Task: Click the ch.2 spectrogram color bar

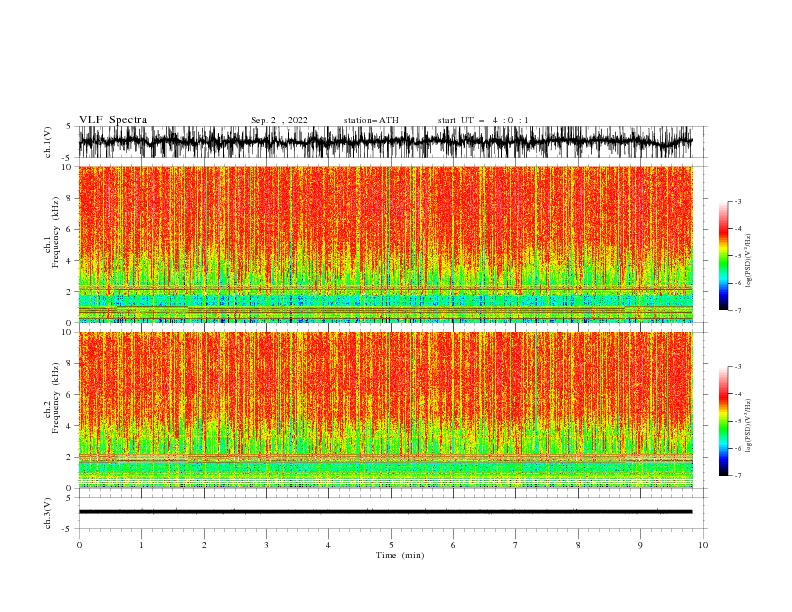Action: tap(723, 421)
